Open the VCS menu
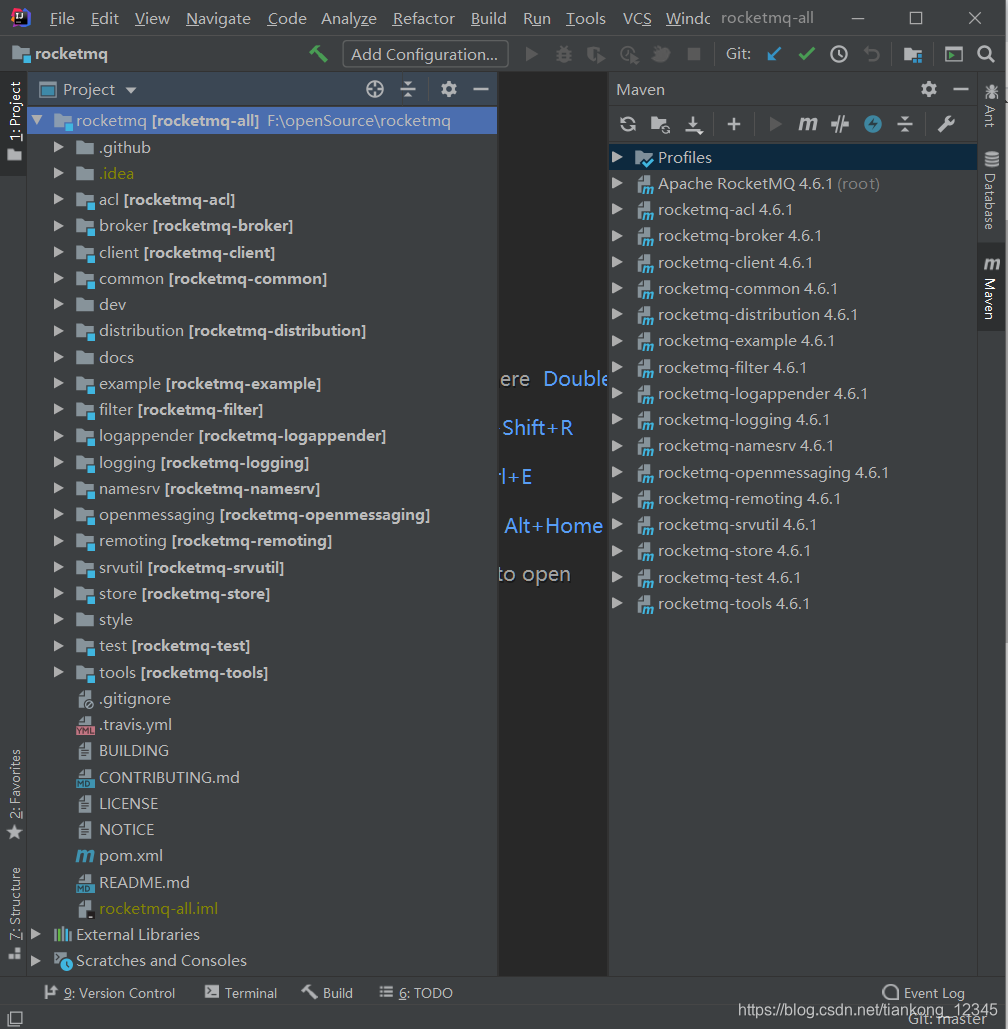1008x1029 pixels. (x=637, y=18)
